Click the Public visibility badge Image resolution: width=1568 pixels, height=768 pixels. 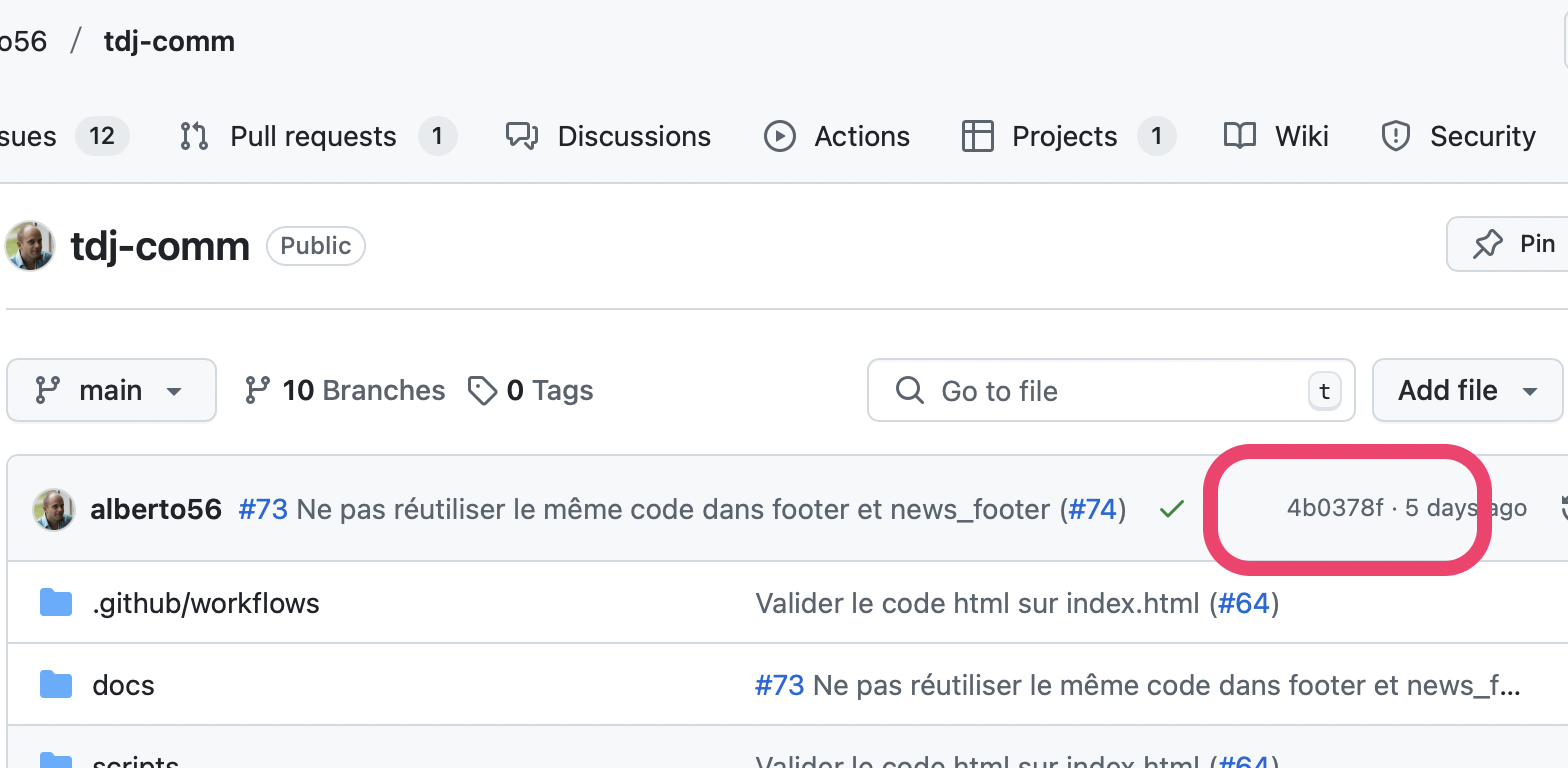tap(316, 246)
